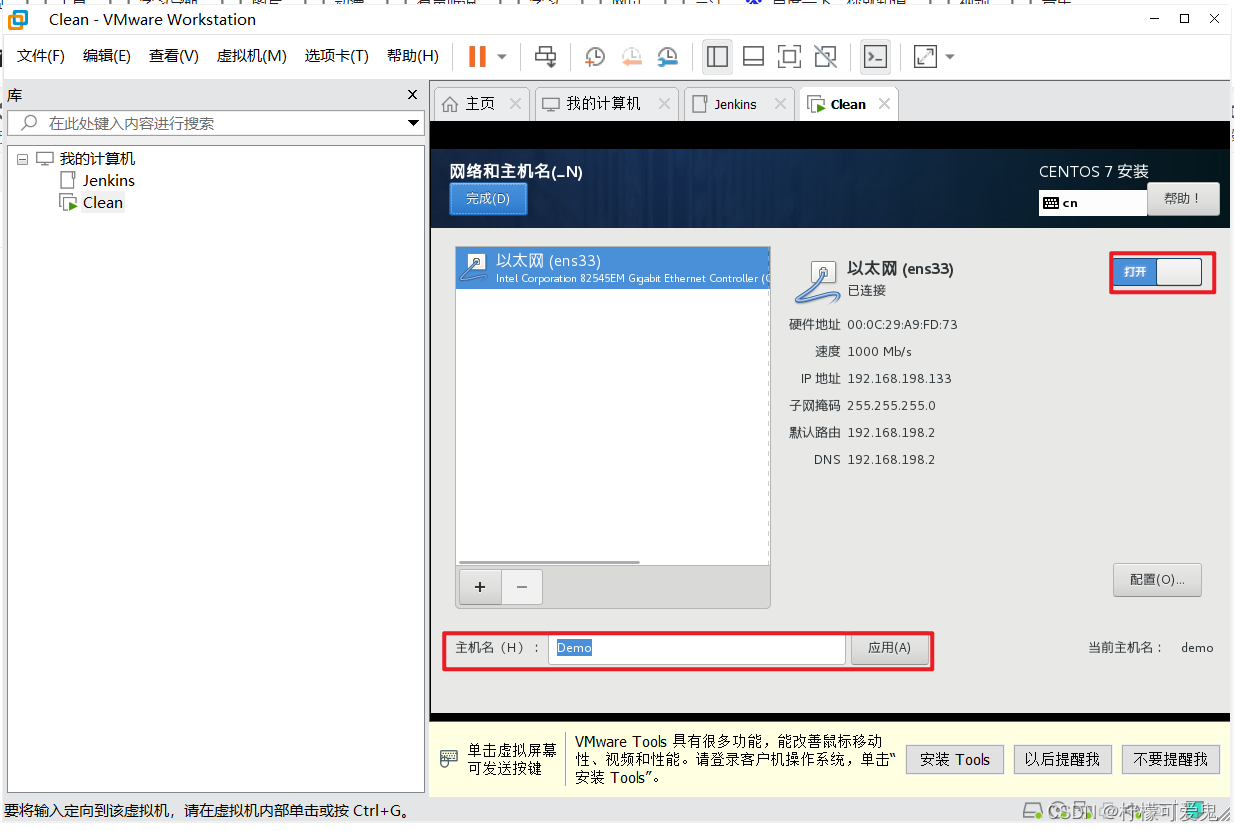This screenshot has height=831, width=1234.
Task: Switch to the 主页 tab
Action: tap(480, 104)
